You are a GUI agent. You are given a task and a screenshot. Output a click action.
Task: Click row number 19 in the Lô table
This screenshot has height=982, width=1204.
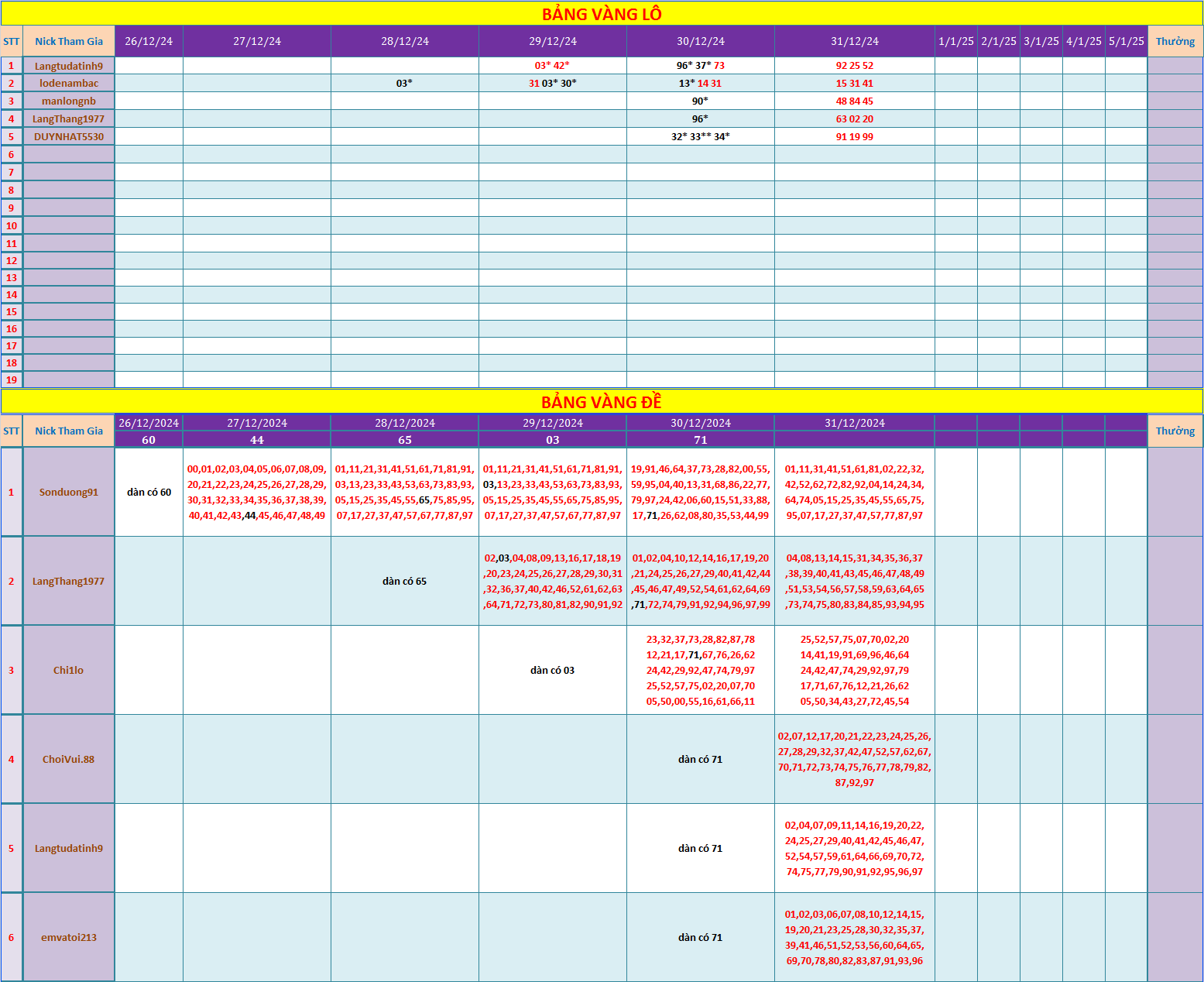coord(12,380)
